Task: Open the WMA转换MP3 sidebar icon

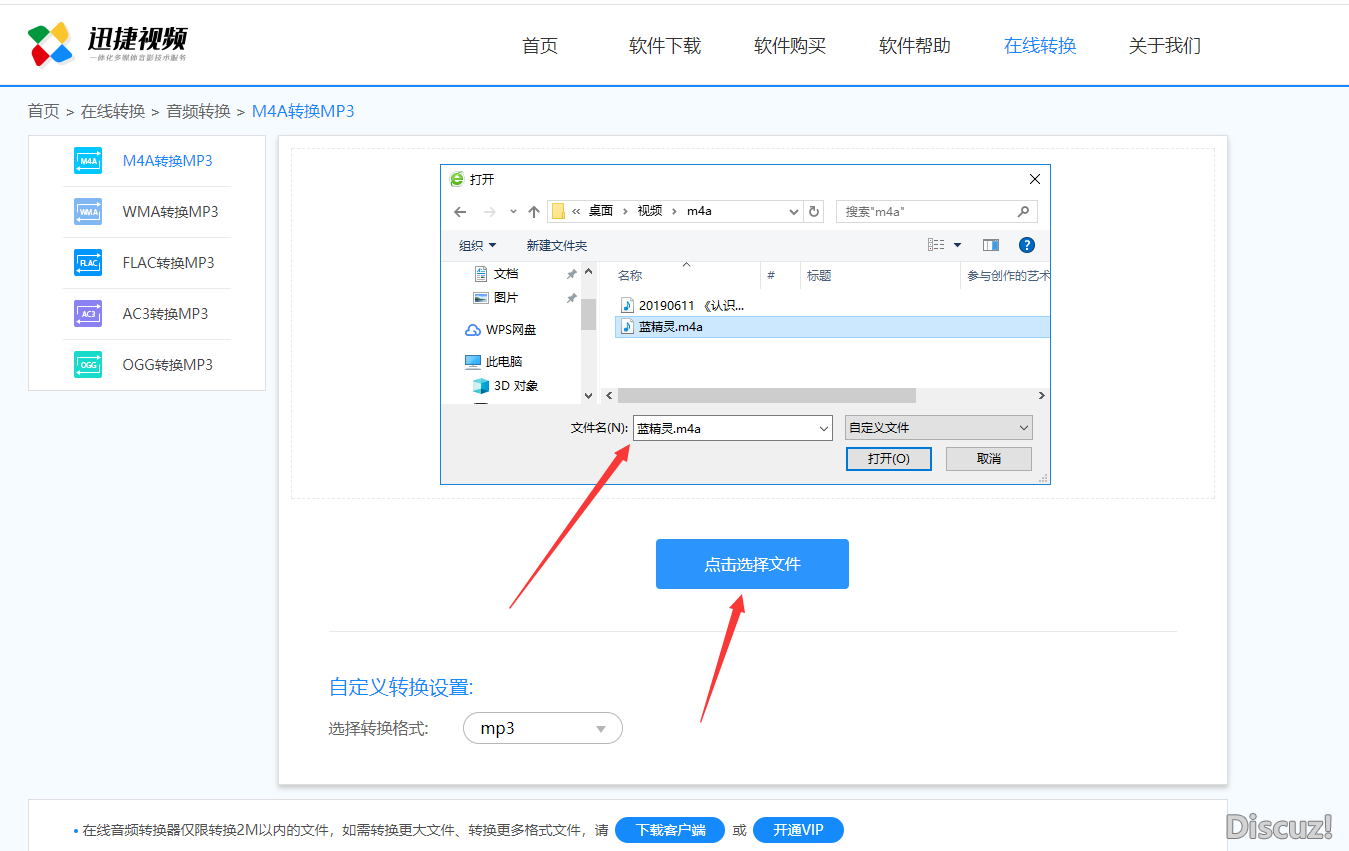Action: pos(88,212)
